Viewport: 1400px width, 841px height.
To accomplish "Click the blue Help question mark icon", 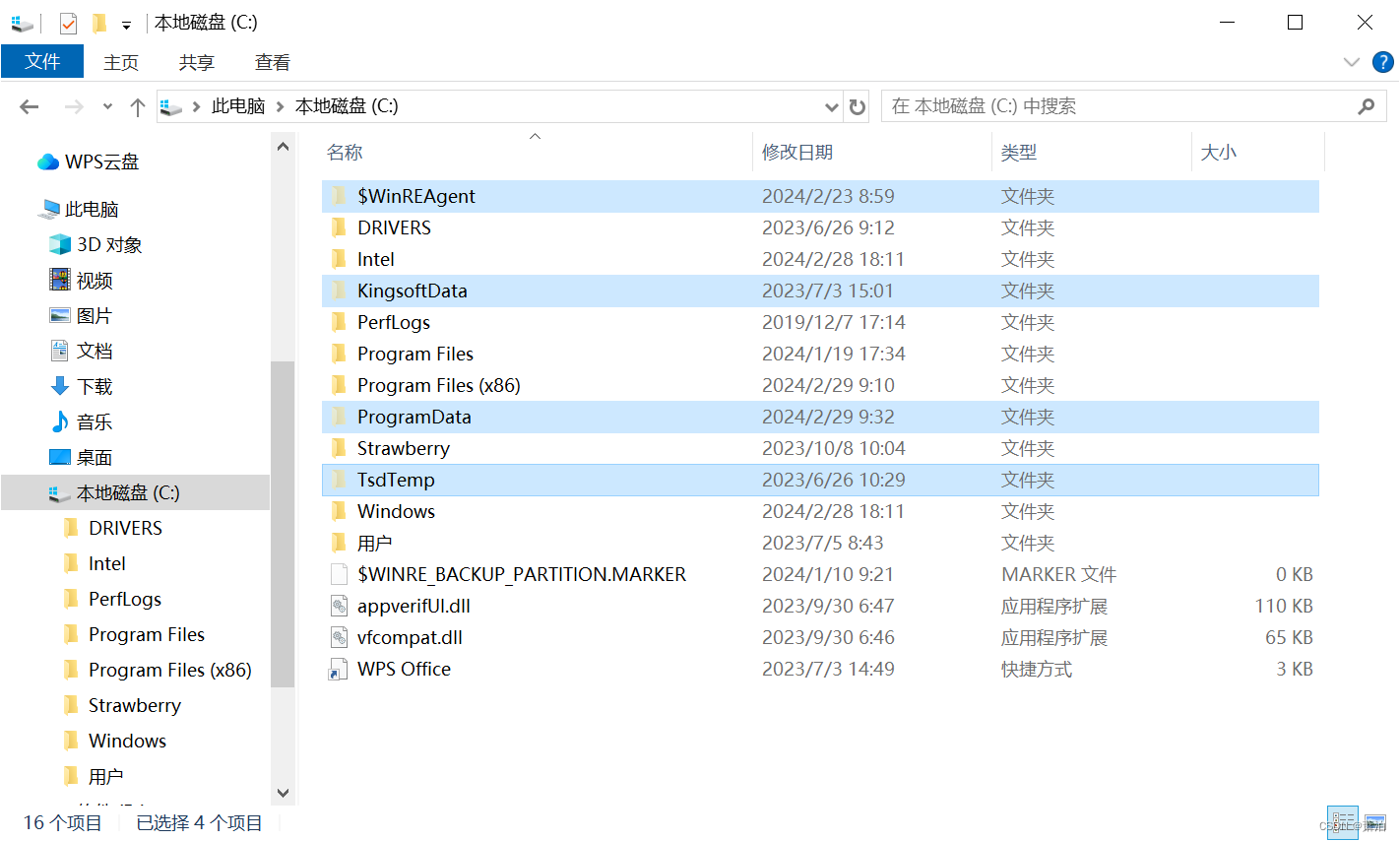I will (1382, 62).
